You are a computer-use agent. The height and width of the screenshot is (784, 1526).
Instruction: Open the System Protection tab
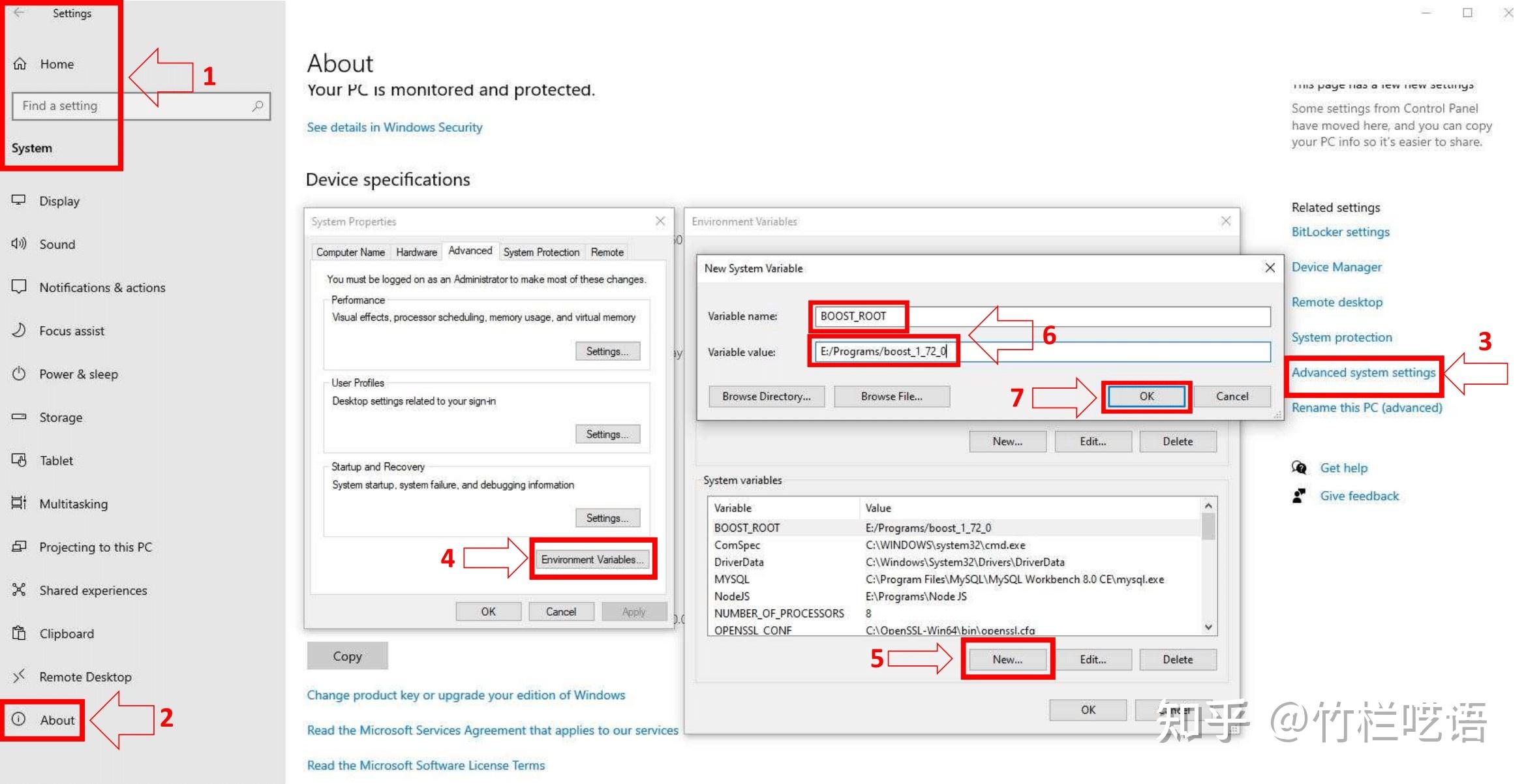coord(541,252)
